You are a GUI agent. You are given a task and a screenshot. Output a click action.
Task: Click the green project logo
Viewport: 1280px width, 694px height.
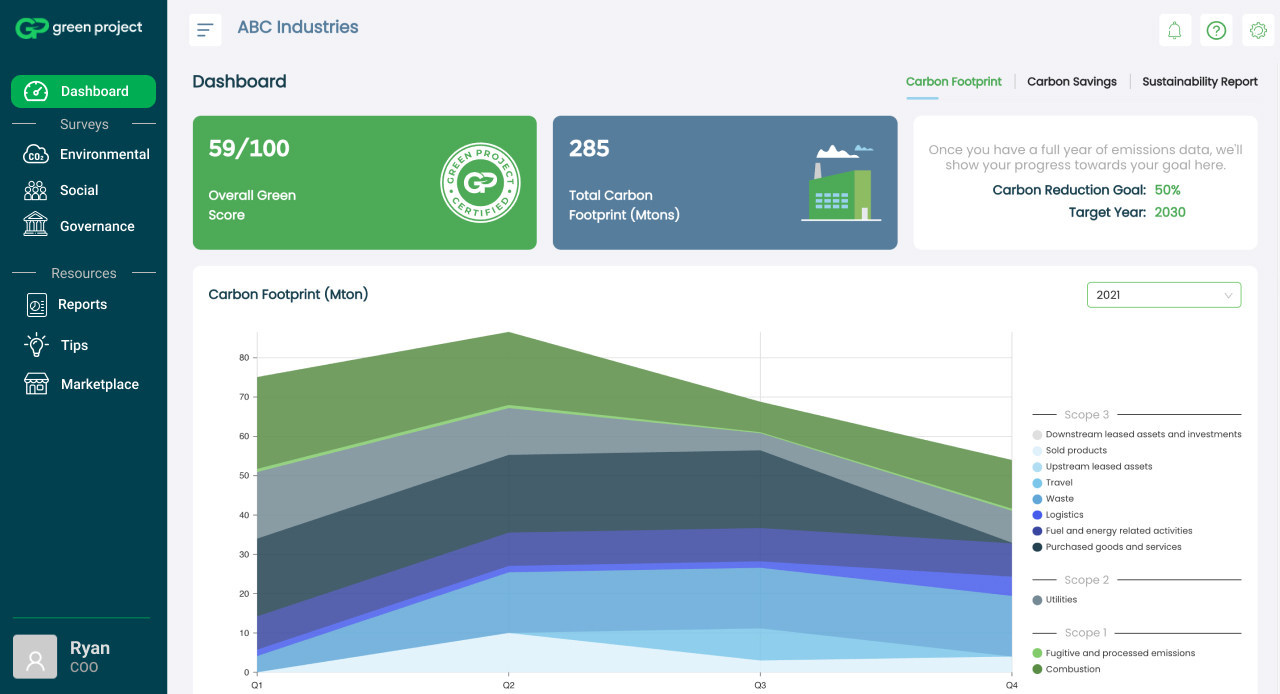tap(80, 28)
